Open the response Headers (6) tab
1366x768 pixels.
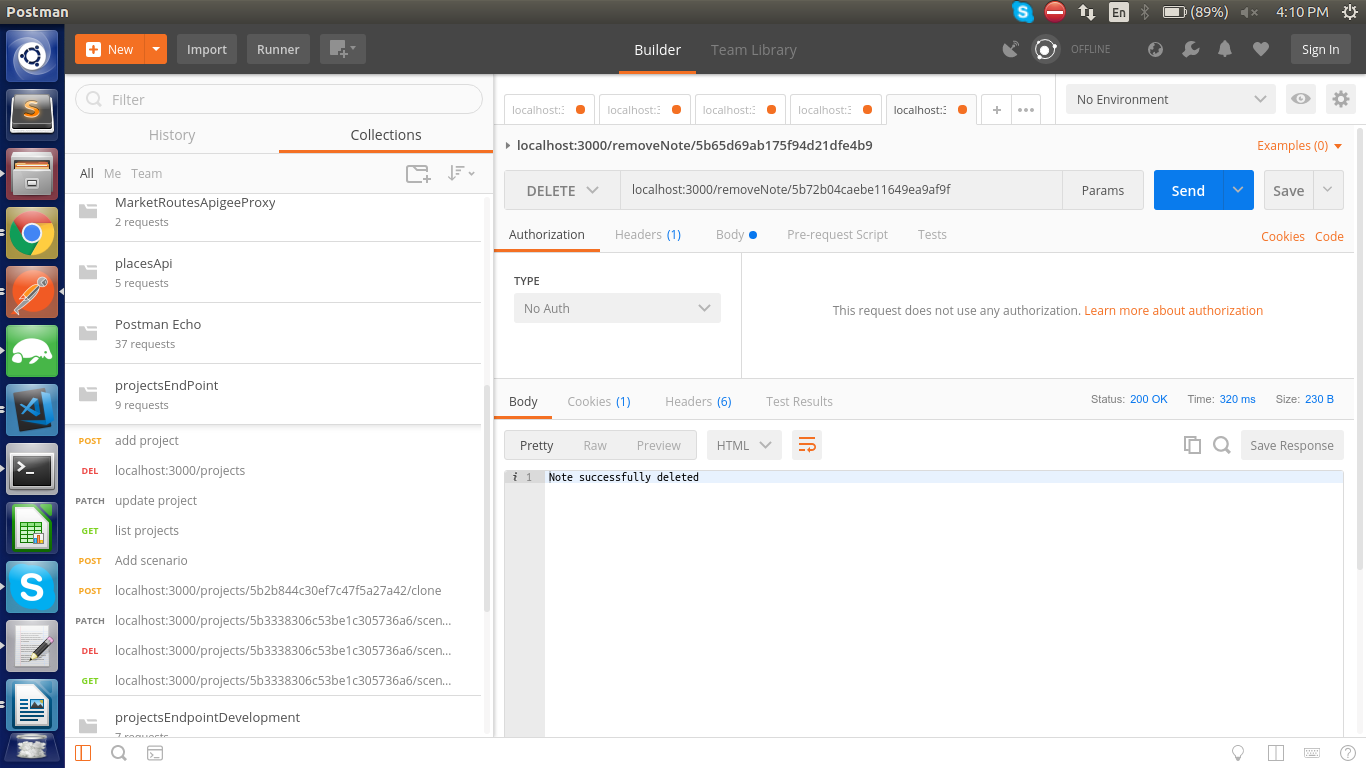(698, 401)
